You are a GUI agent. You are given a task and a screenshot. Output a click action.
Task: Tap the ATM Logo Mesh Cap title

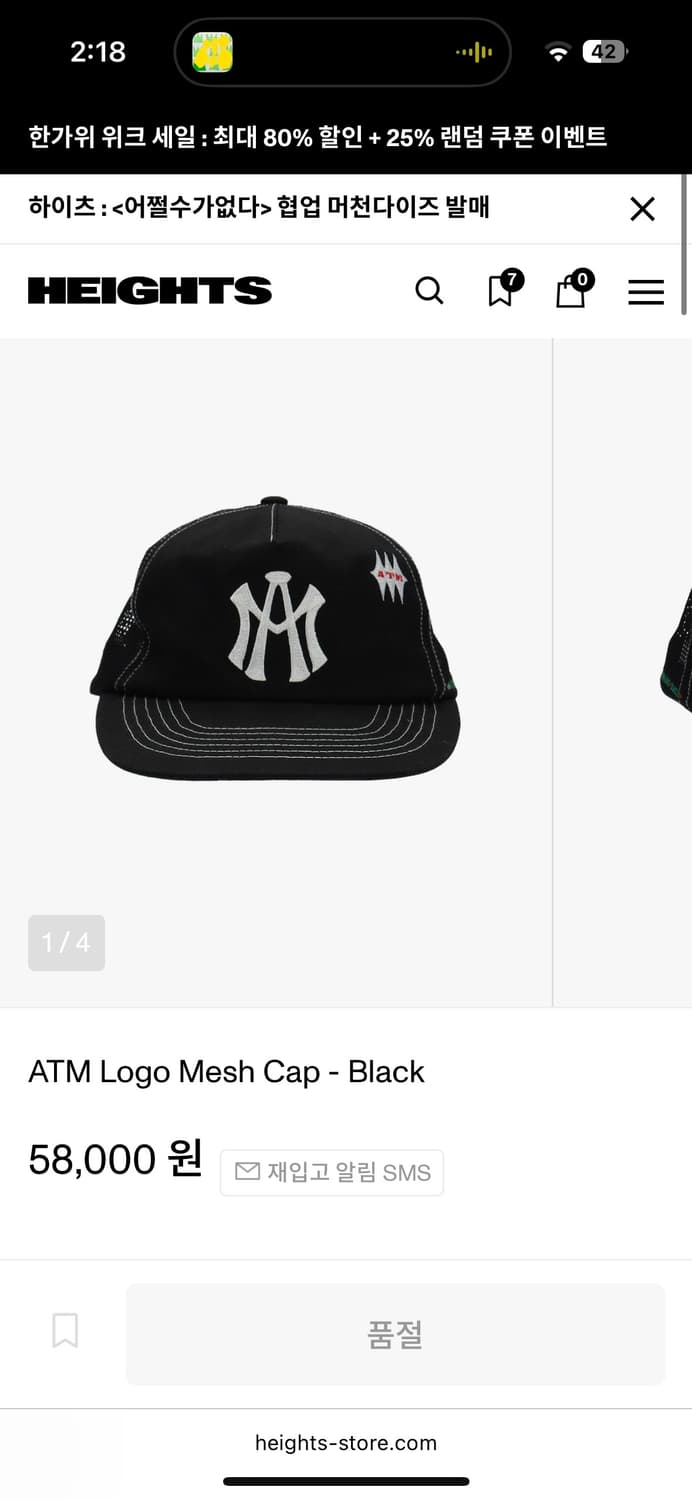pos(227,1072)
